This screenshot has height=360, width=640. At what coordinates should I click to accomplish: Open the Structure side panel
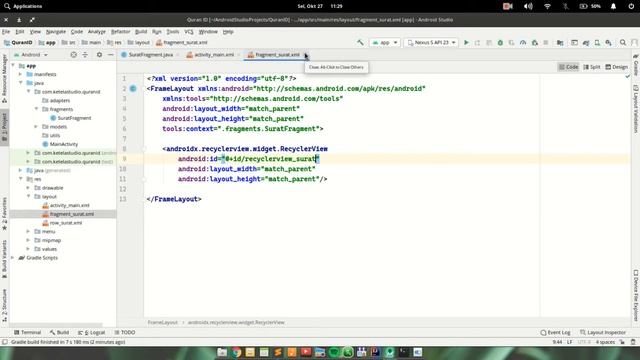[4, 305]
